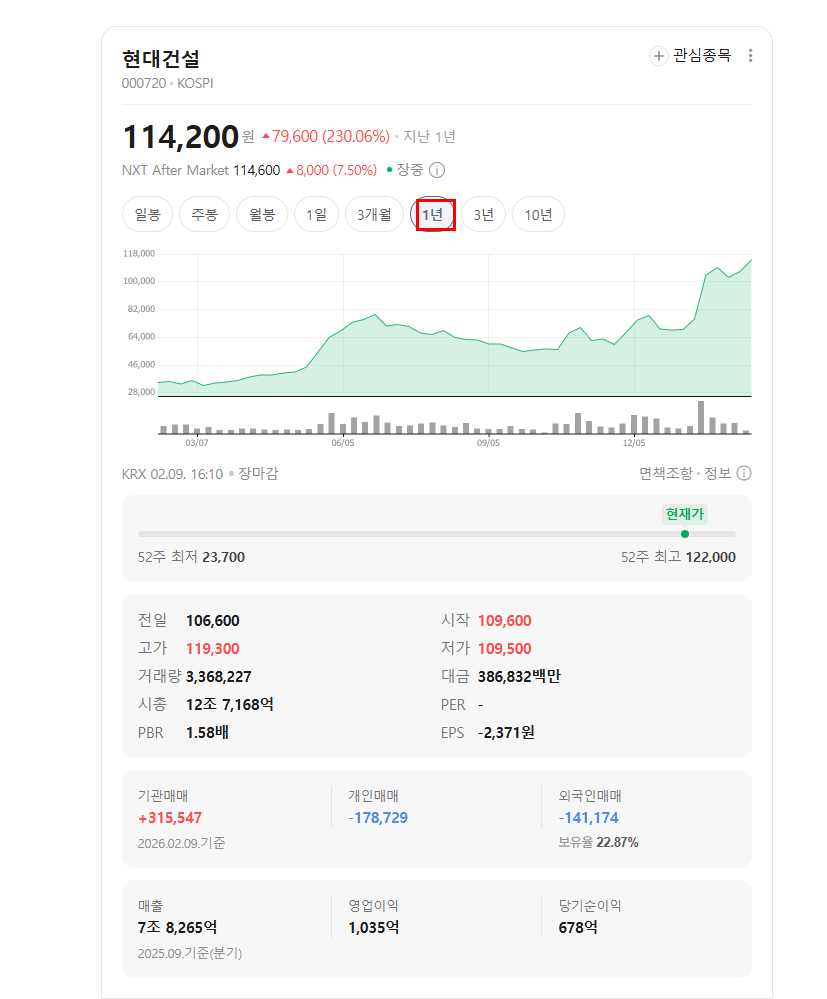827x999 pixels.
Task: Click the 2026.02.09.기준 date note
Action: point(182,843)
